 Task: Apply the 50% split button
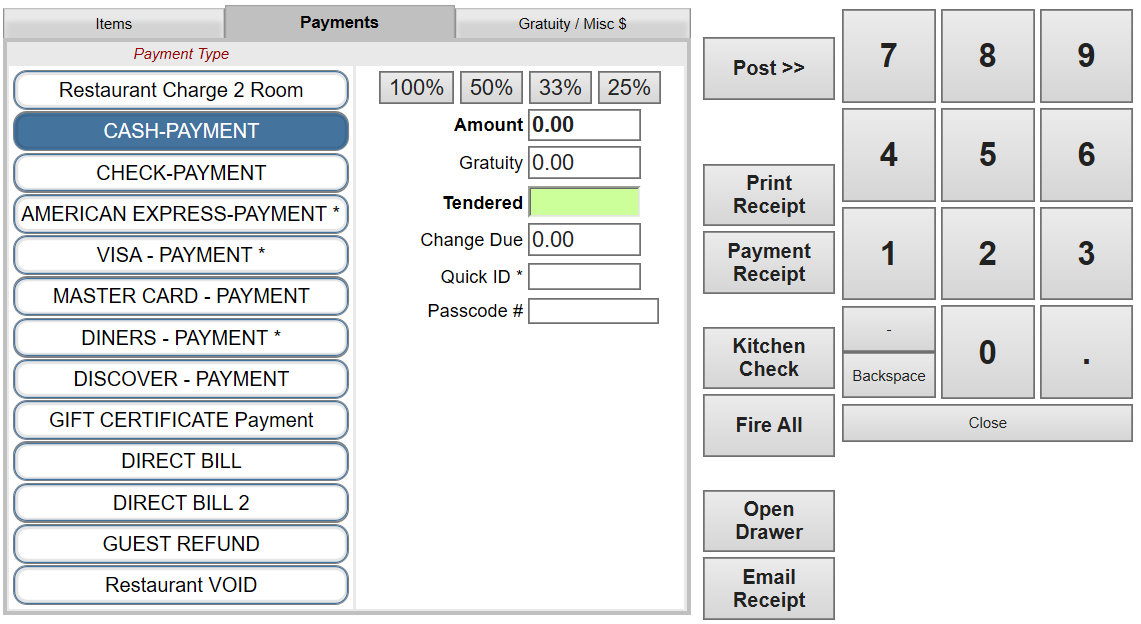(491, 88)
